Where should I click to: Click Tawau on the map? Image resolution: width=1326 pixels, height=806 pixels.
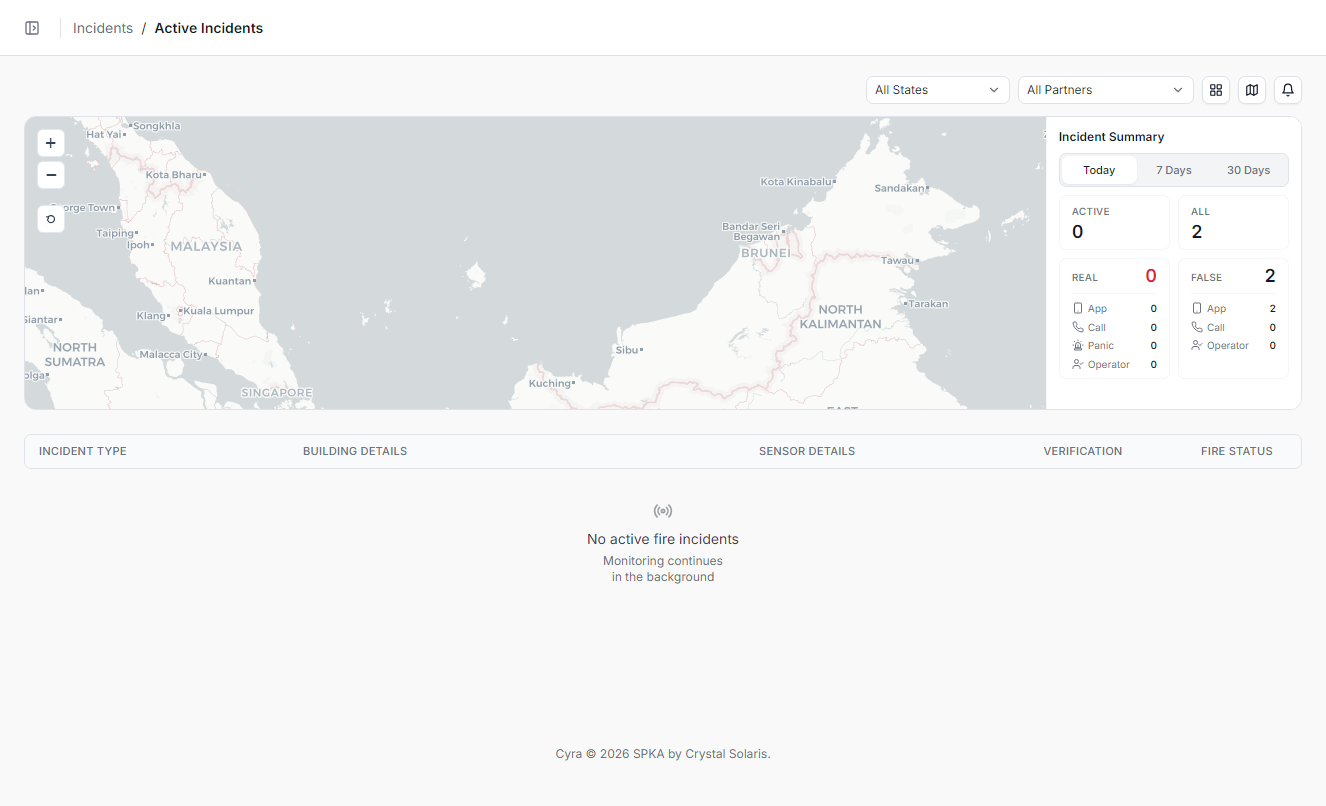click(898, 260)
